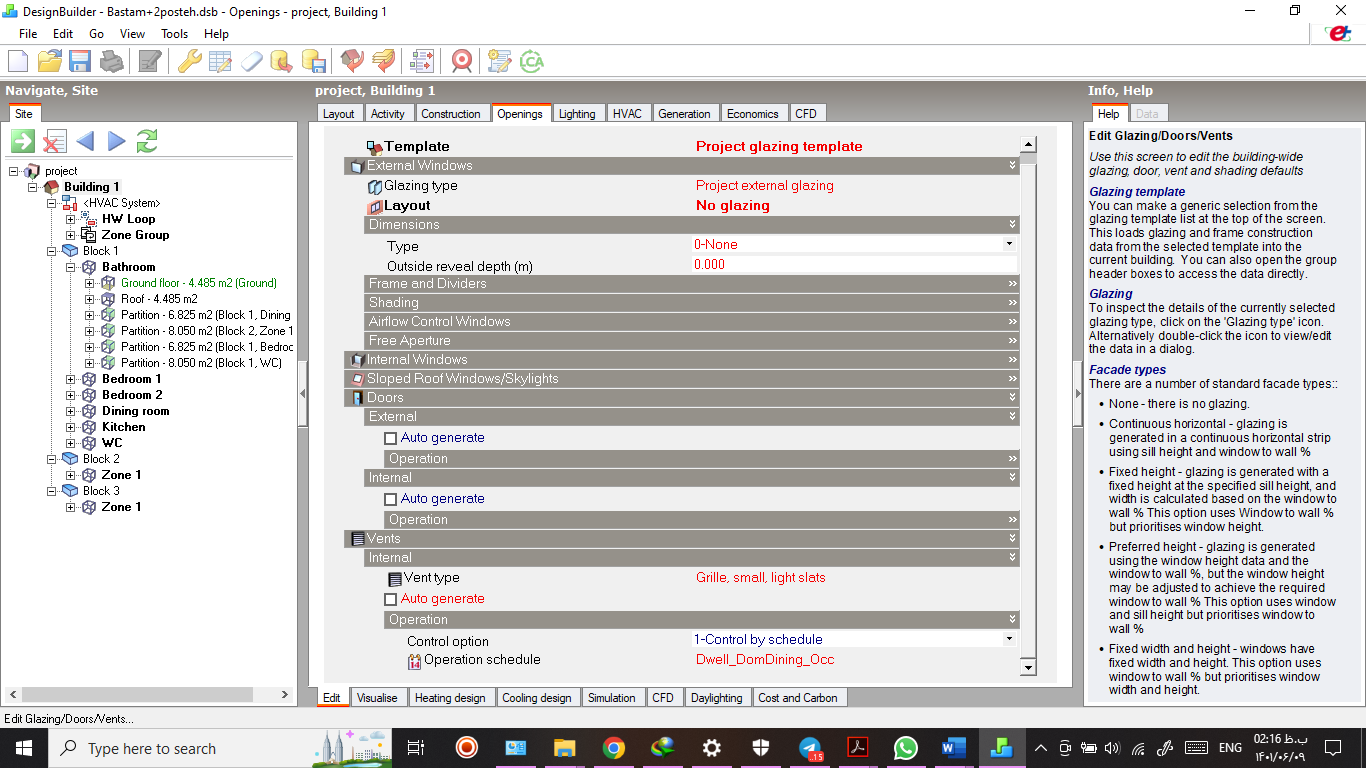Screen dimensions: 1366x768
Task: Click the Project glazing template value
Action: tap(779, 147)
